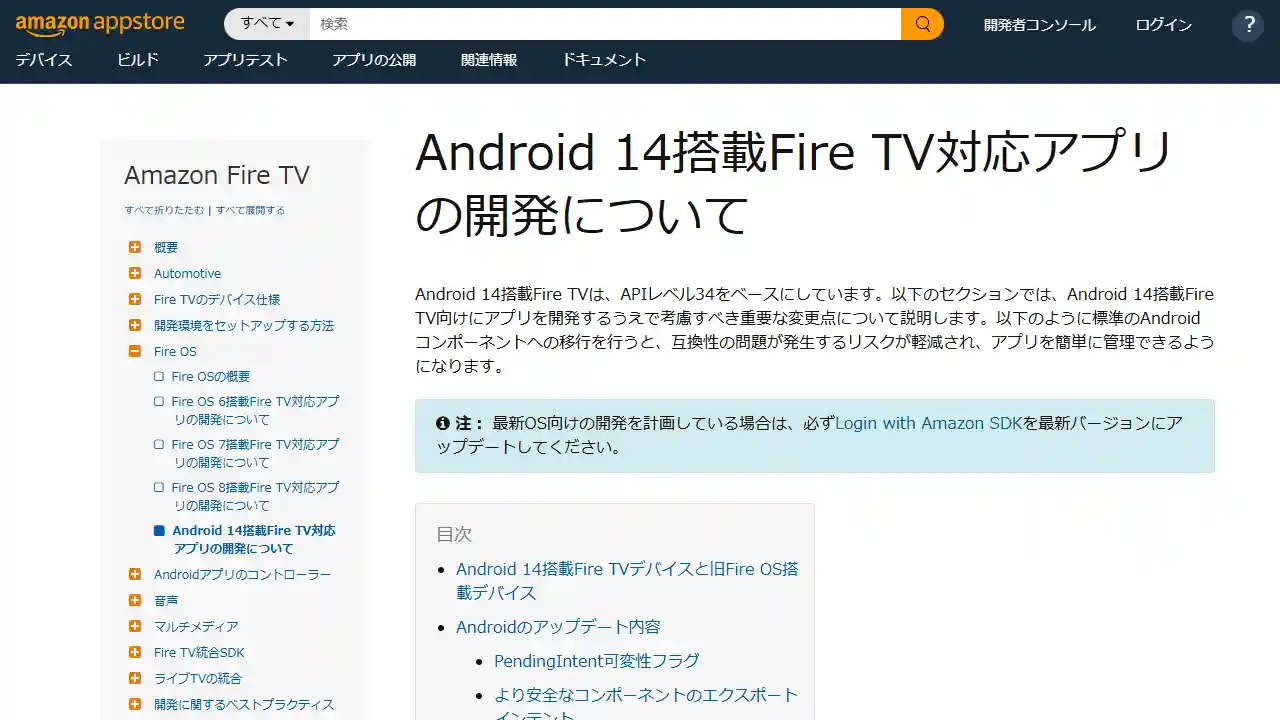
Task: Expand ライブTVの統合 plus icon
Action: tap(135, 678)
